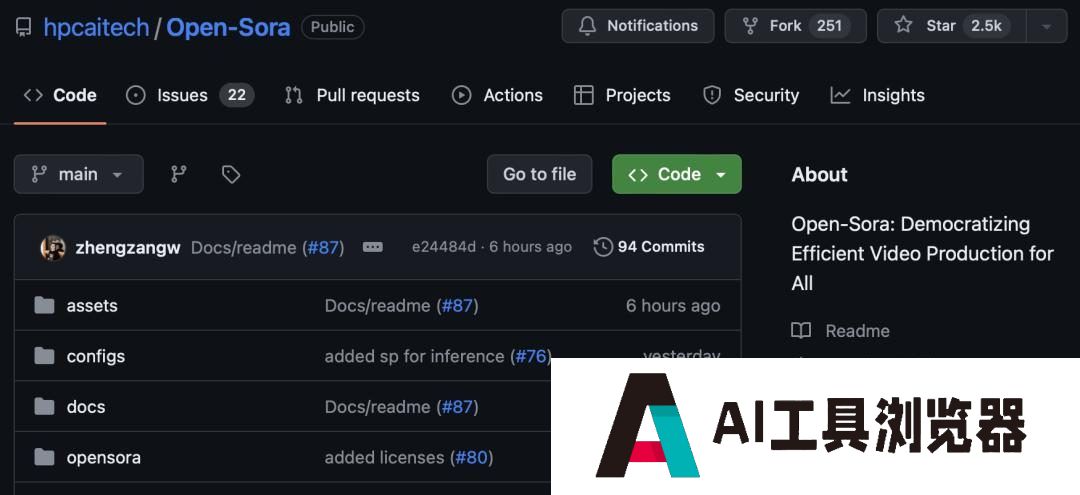Viewport: 1080px width, 495px height.
Task: Click the docs folder icon
Action: (x=44, y=406)
